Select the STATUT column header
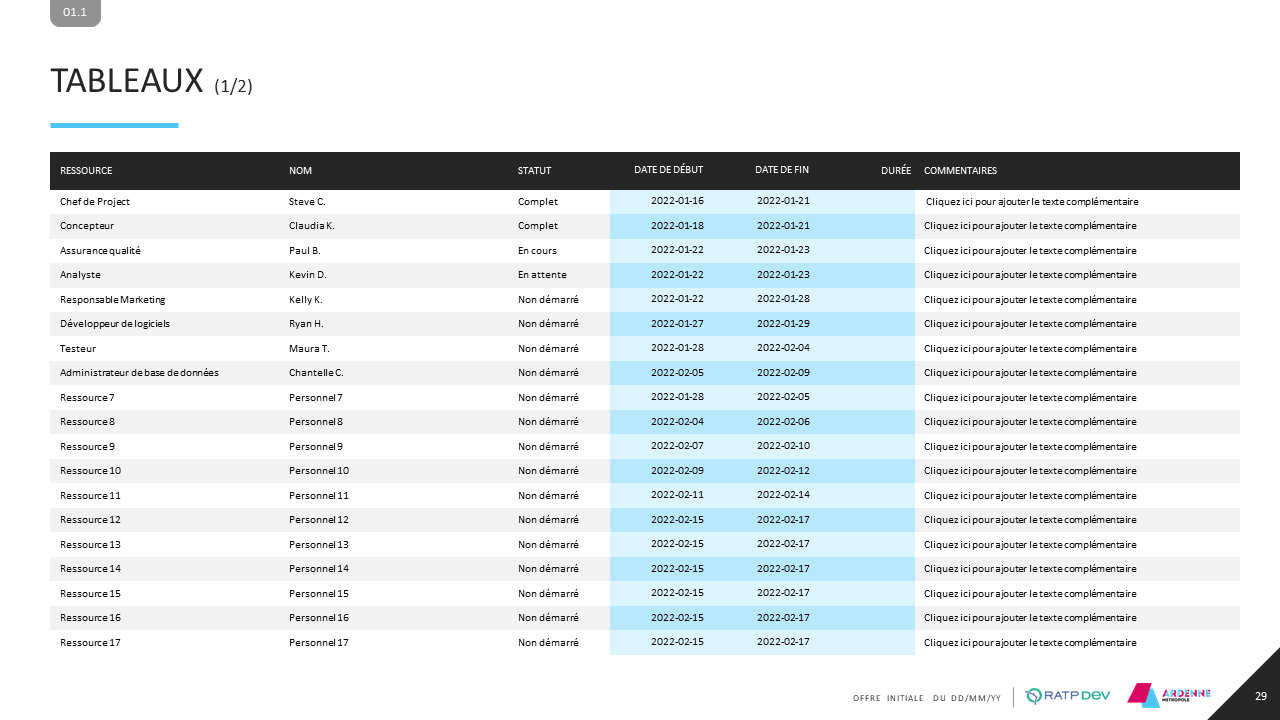Image resolution: width=1280 pixels, height=720 pixels. [534, 171]
